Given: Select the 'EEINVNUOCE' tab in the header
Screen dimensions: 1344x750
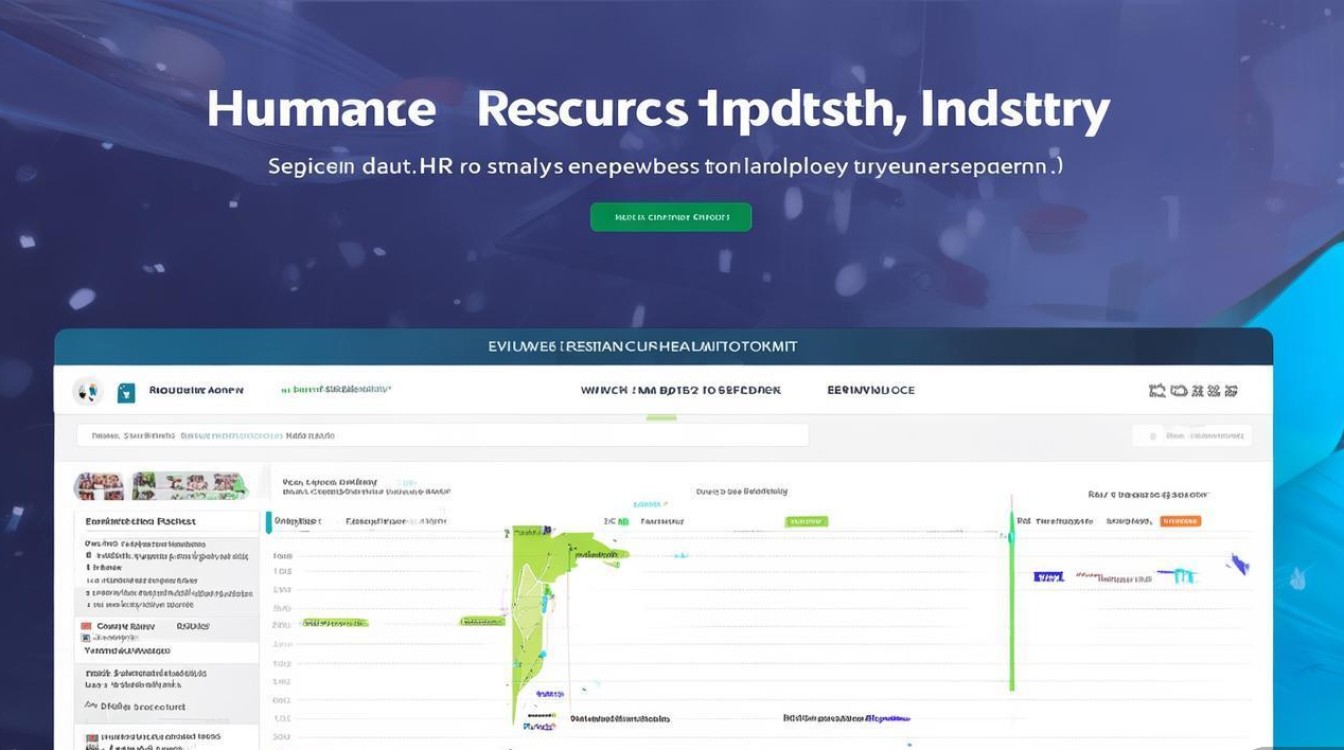Looking at the screenshot, I should coord(870,391).
